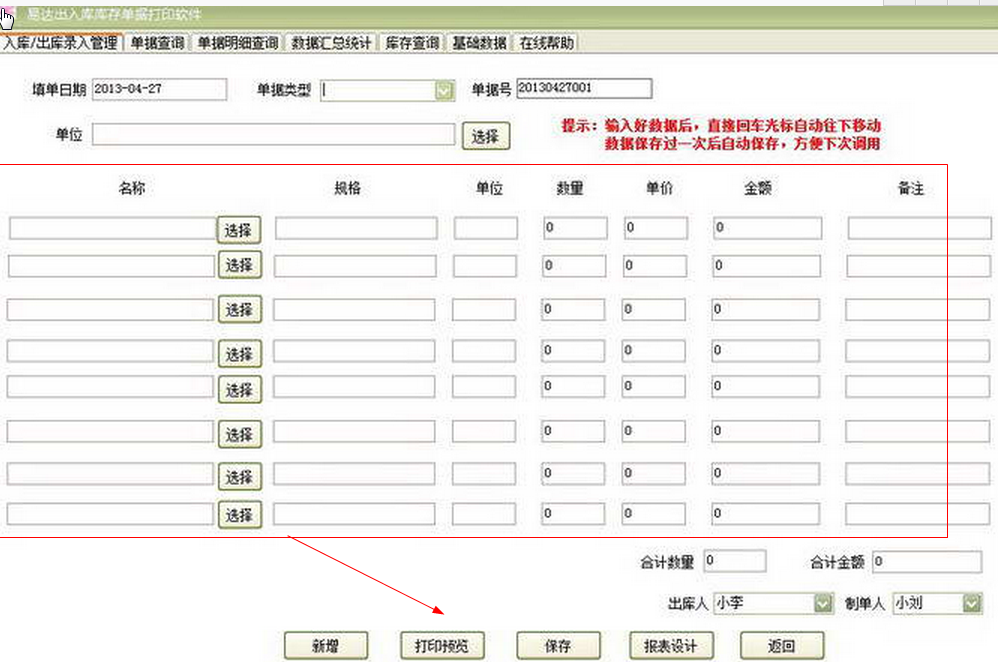
Task: Click 选择 button in fifth item row
Action: (x=239, y=390)
